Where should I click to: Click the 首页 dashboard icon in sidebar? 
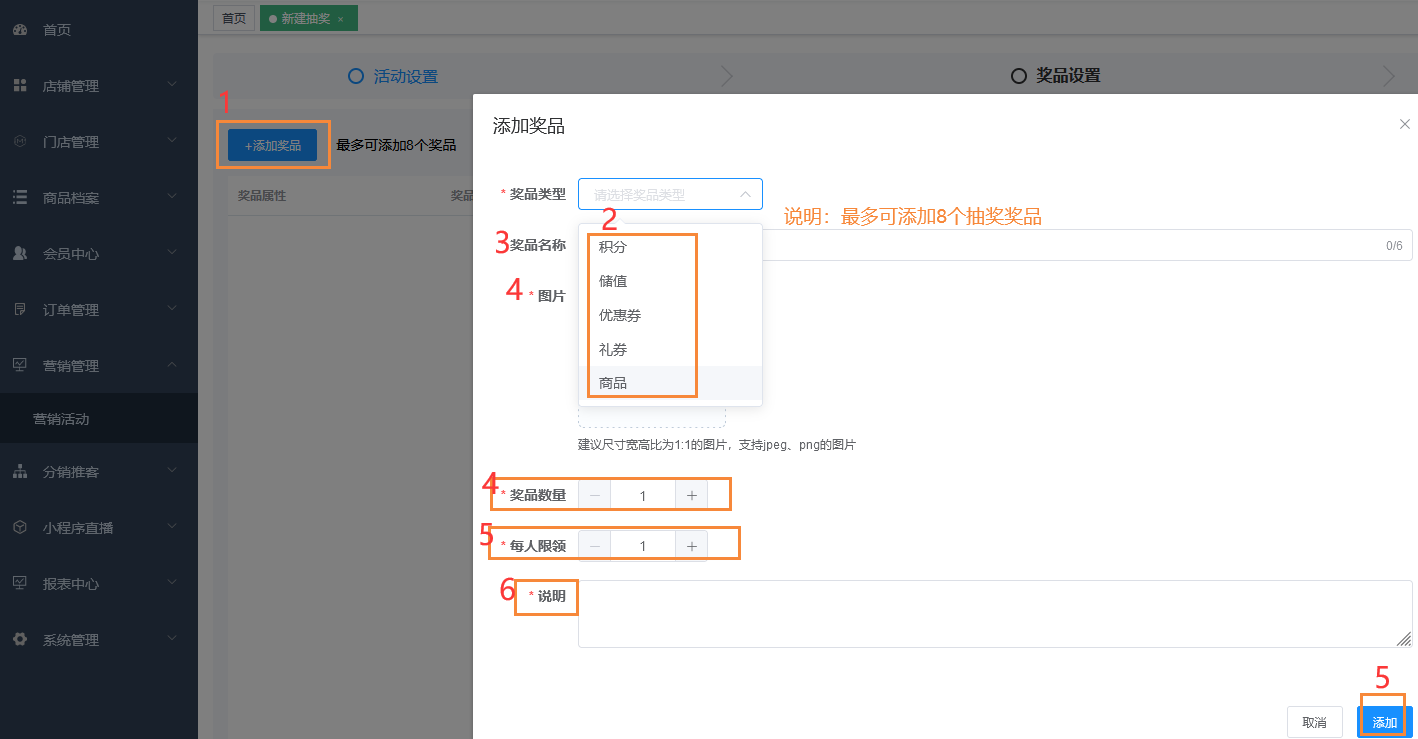point(20,30)
